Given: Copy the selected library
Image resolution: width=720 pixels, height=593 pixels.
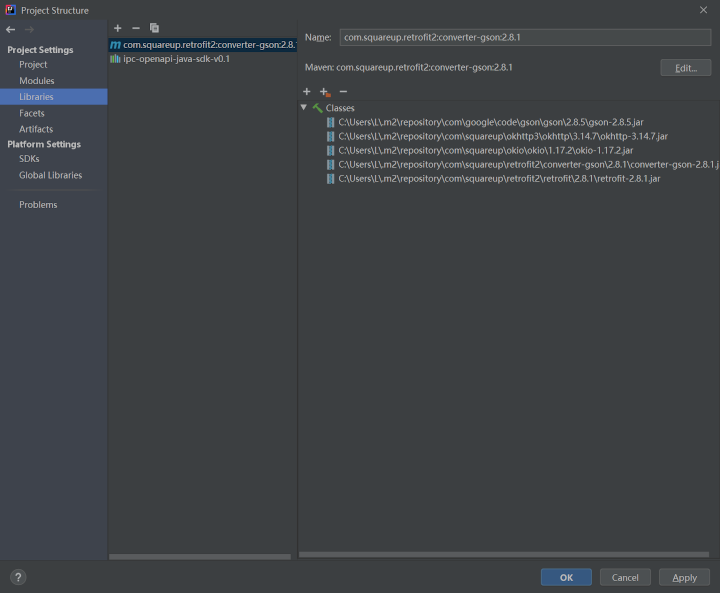Looking at the screenshot, I should [x=154, y=28].
